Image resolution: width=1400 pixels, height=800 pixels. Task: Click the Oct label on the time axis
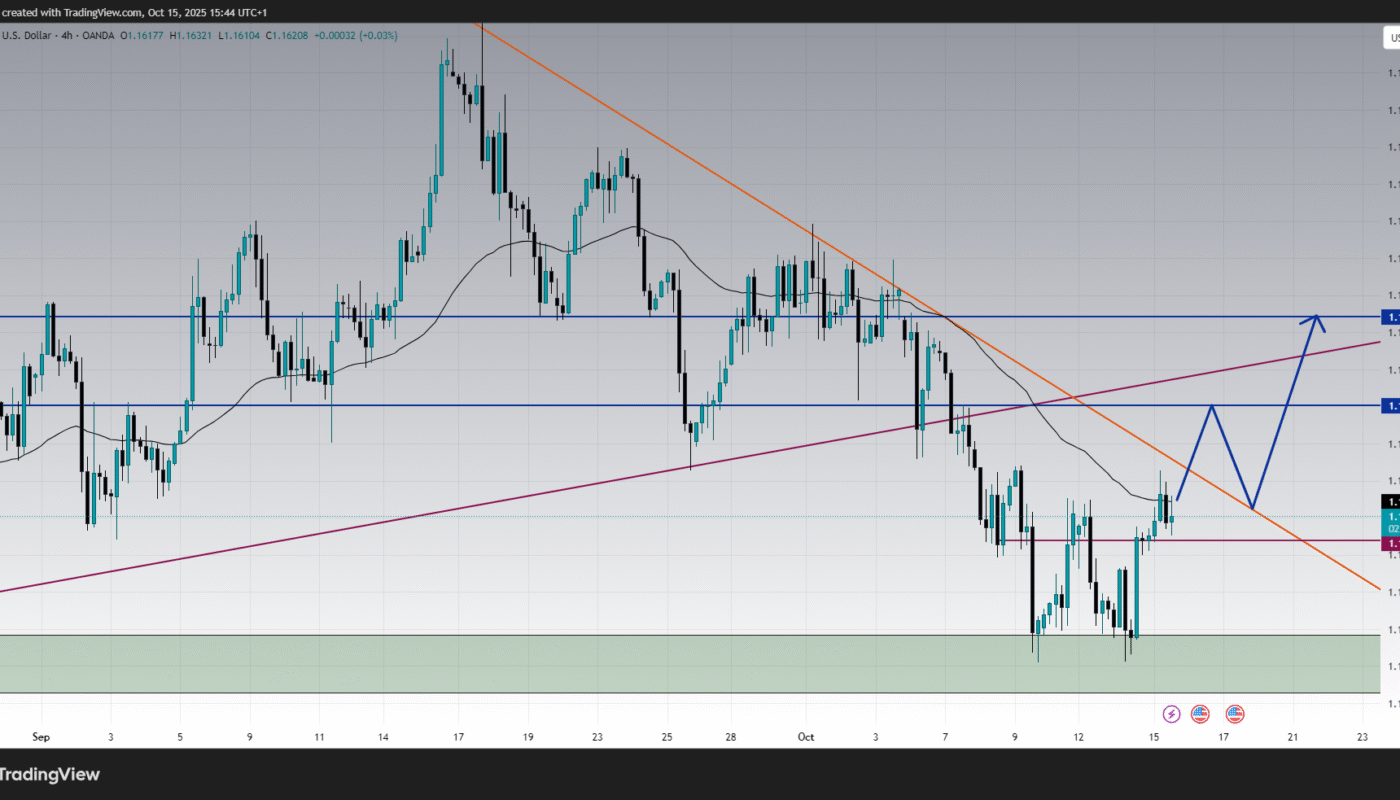[x=806, y=737]
